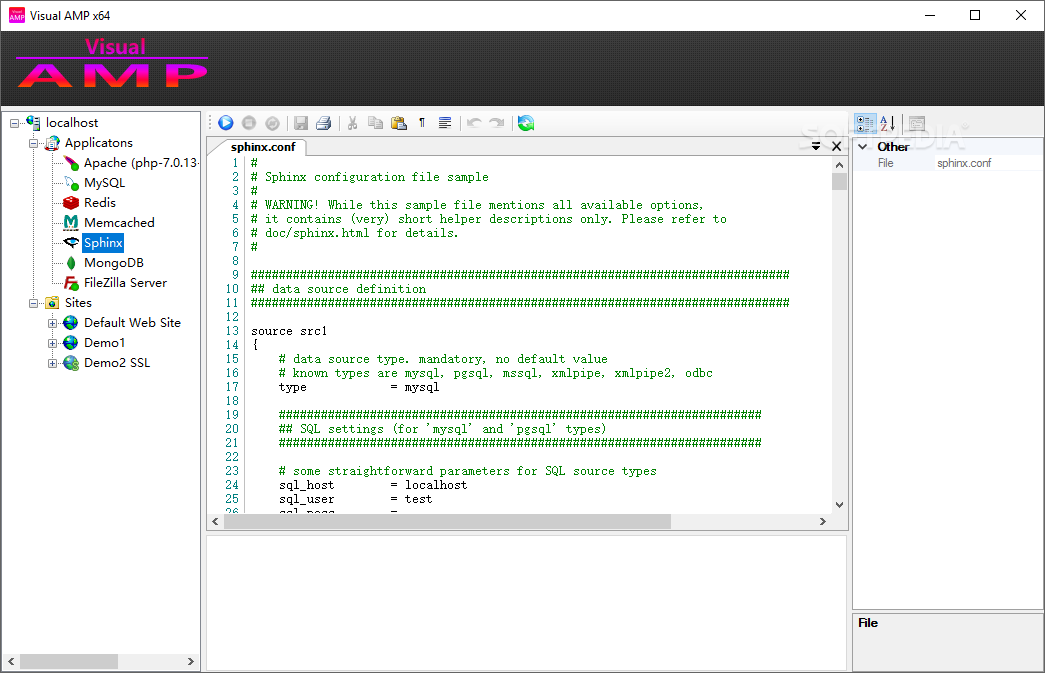
Task: Save the file with the floppy icon
Action: tap(301, 123)
